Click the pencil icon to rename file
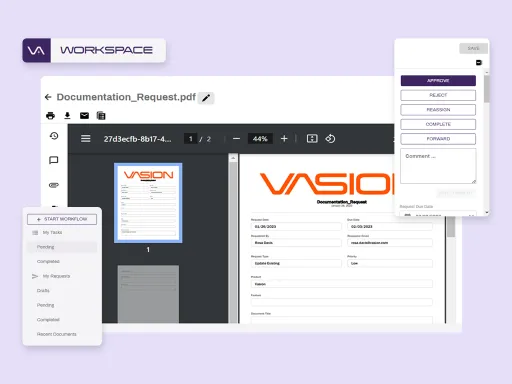Screen dimensions: 512x384 (206, 98)
